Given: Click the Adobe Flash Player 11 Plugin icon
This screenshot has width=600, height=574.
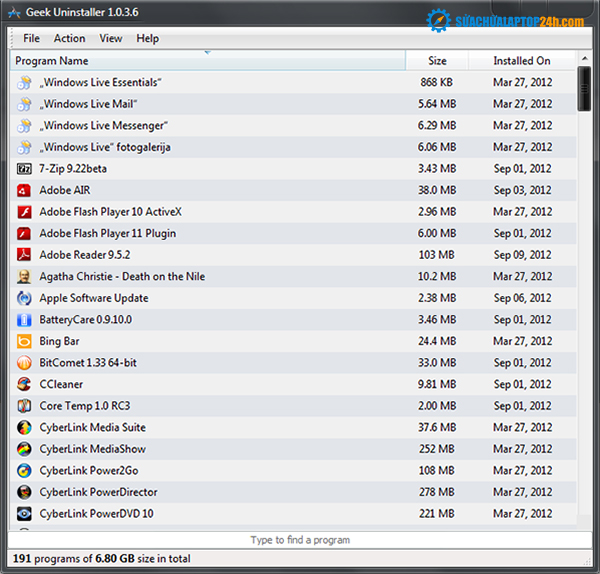Looking at the screenshot, I should [24, 233].
